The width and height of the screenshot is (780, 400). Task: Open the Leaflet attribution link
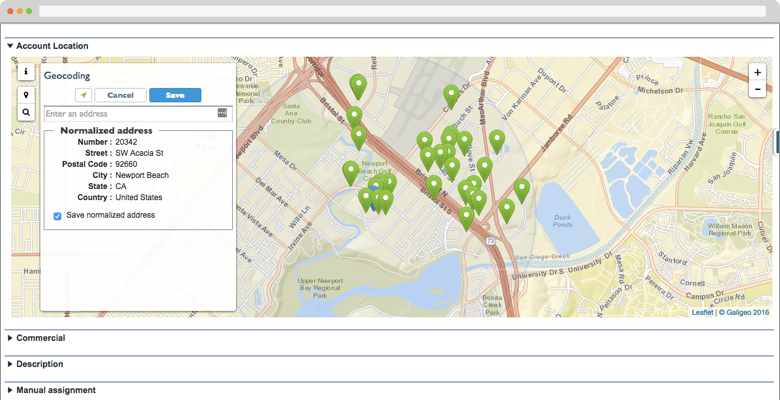pyautogui.click(x=702, y=312)
